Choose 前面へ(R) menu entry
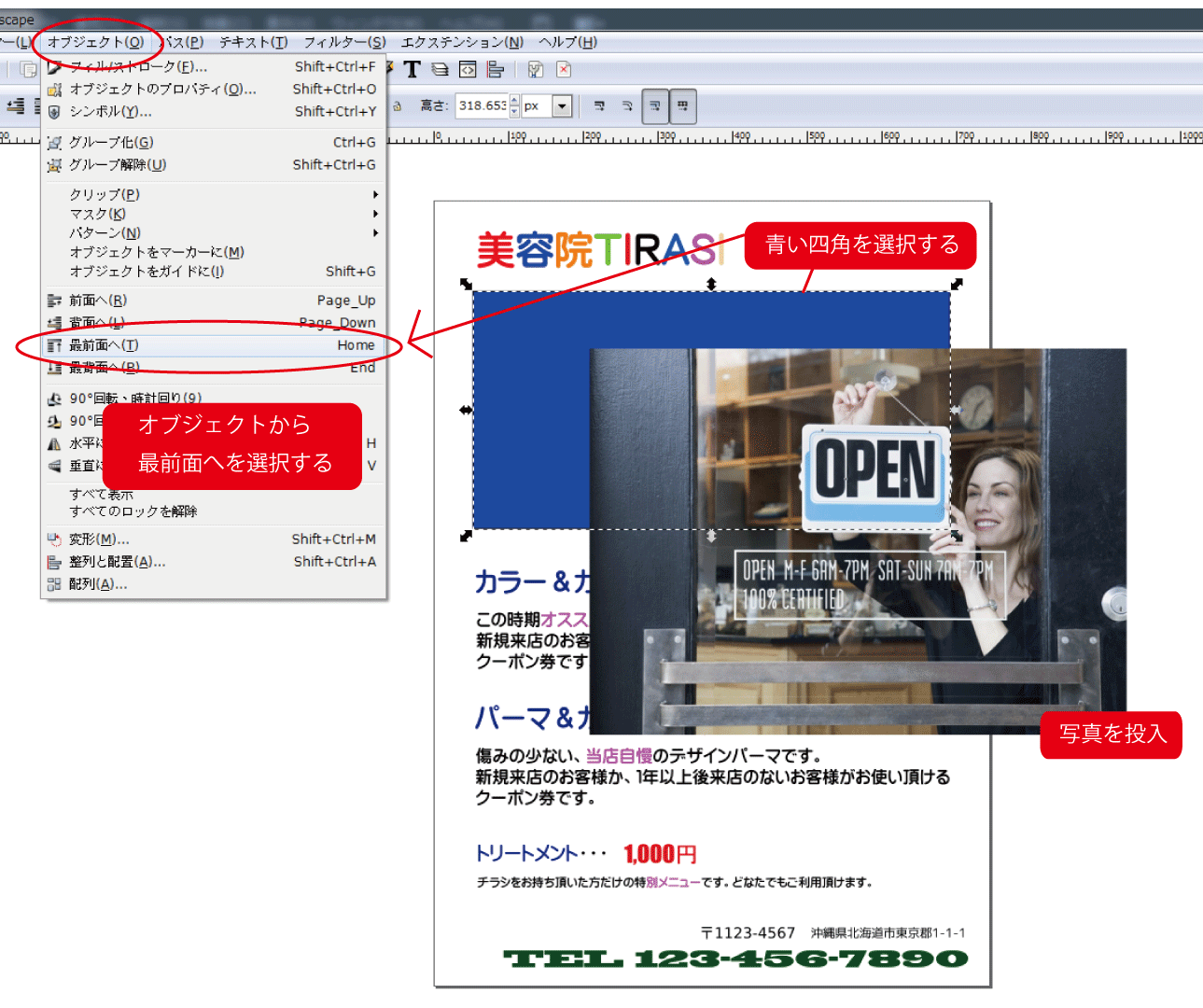Screen dimensions: 1203x1008 (x=214, y=301)
